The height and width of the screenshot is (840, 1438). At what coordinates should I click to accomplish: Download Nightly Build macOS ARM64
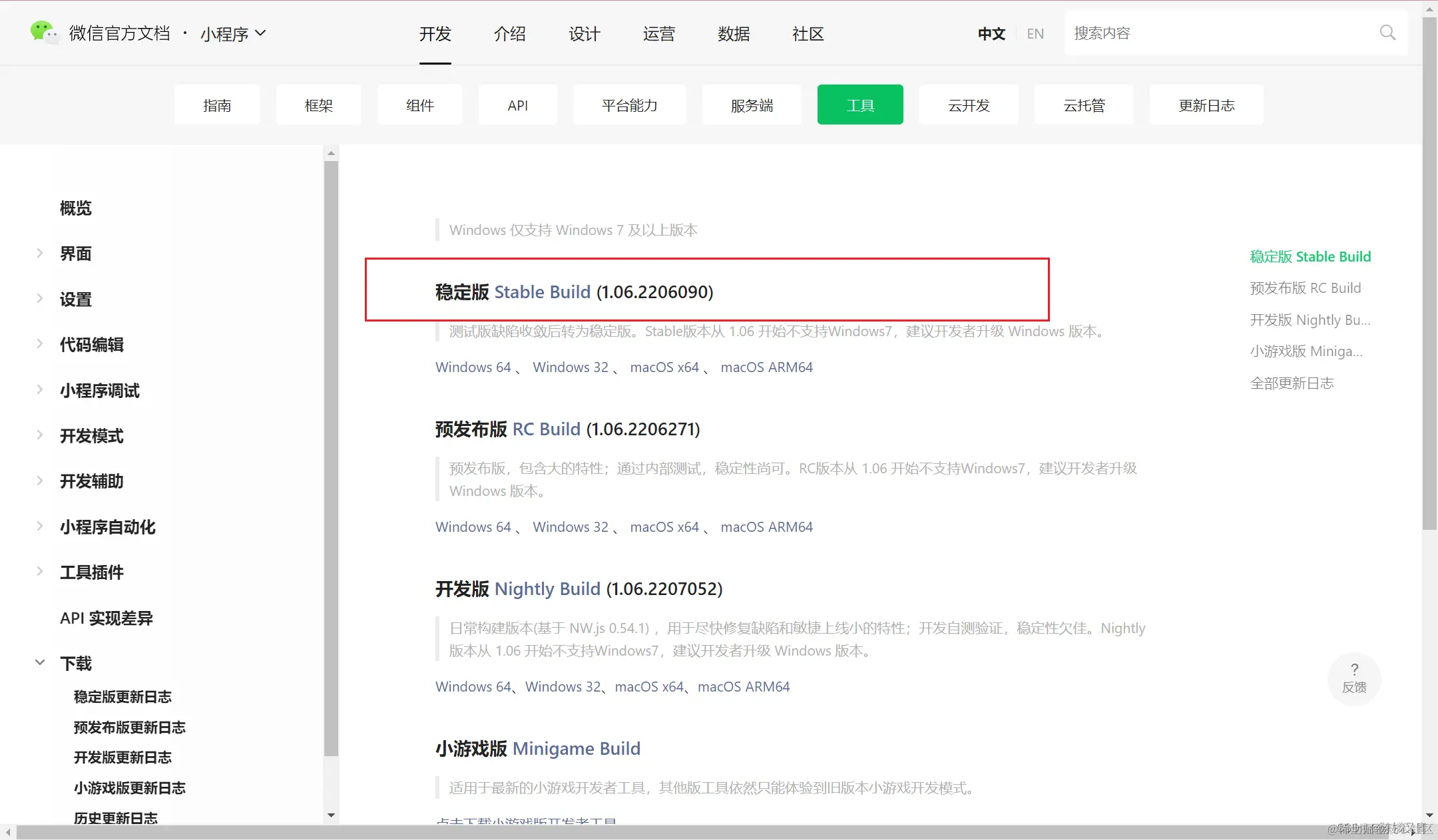[744, 686]
